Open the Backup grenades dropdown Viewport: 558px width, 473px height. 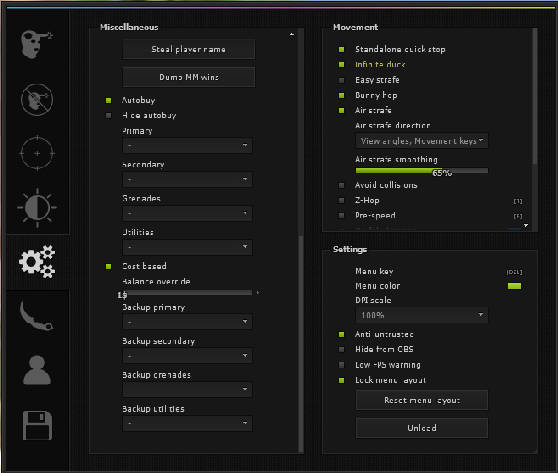[188, 390]
